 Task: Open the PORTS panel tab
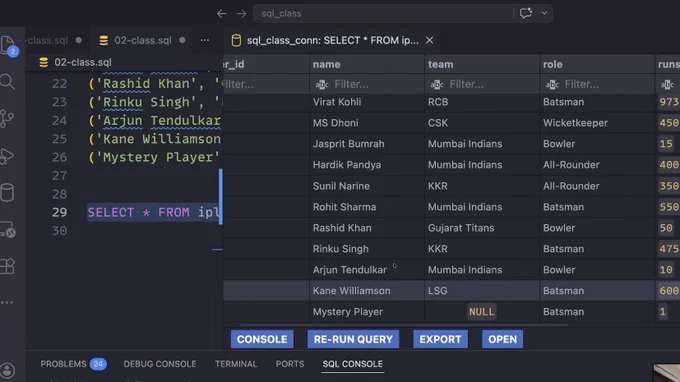coord(290,364)
